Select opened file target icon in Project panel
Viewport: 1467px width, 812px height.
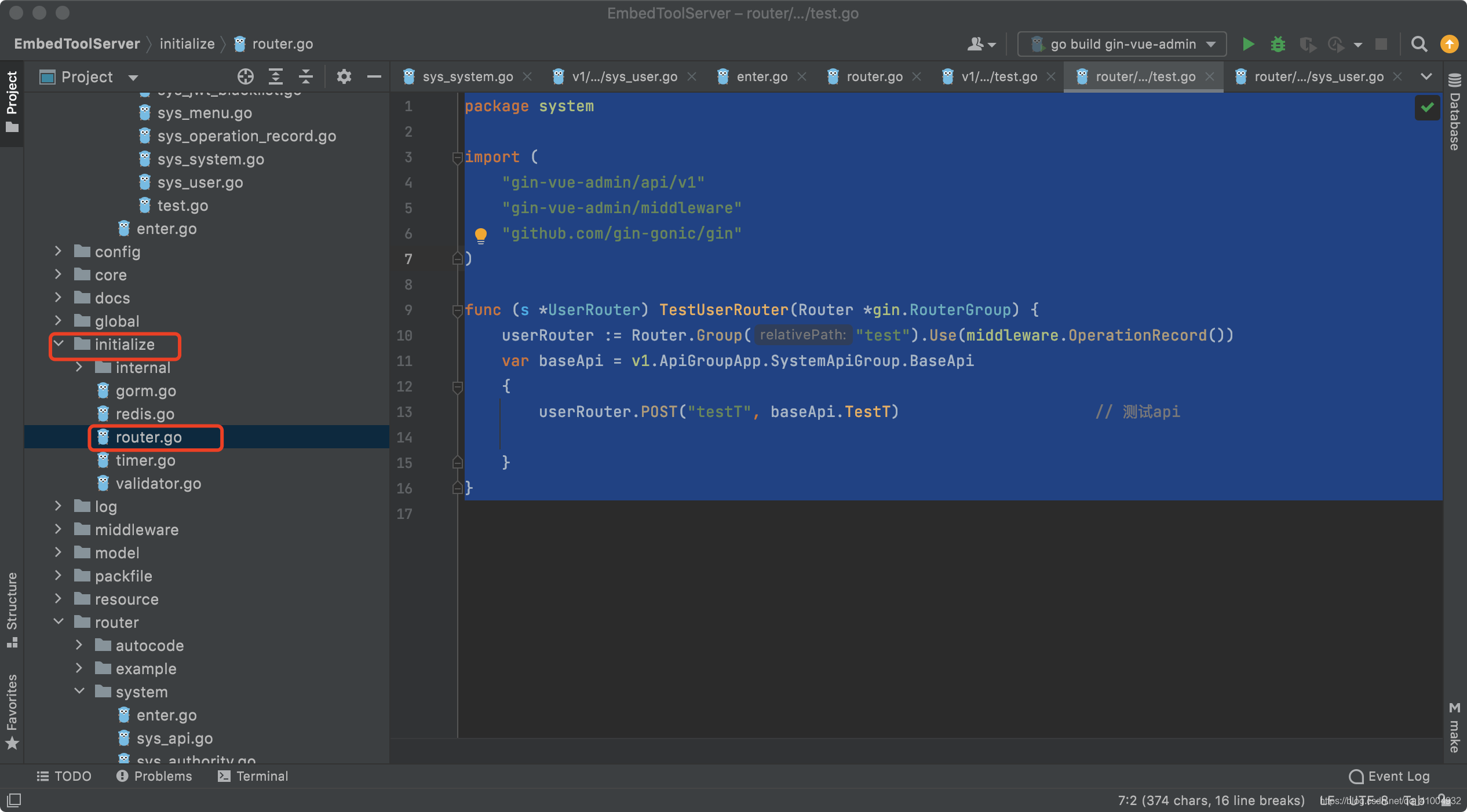pyautogui.click(x=246, y=76)
